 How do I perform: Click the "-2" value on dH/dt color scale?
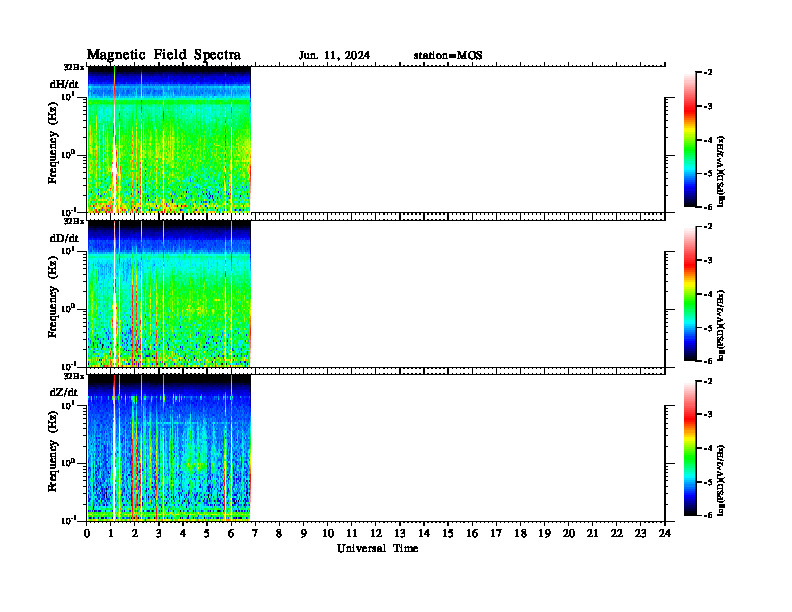pos(708,73)
